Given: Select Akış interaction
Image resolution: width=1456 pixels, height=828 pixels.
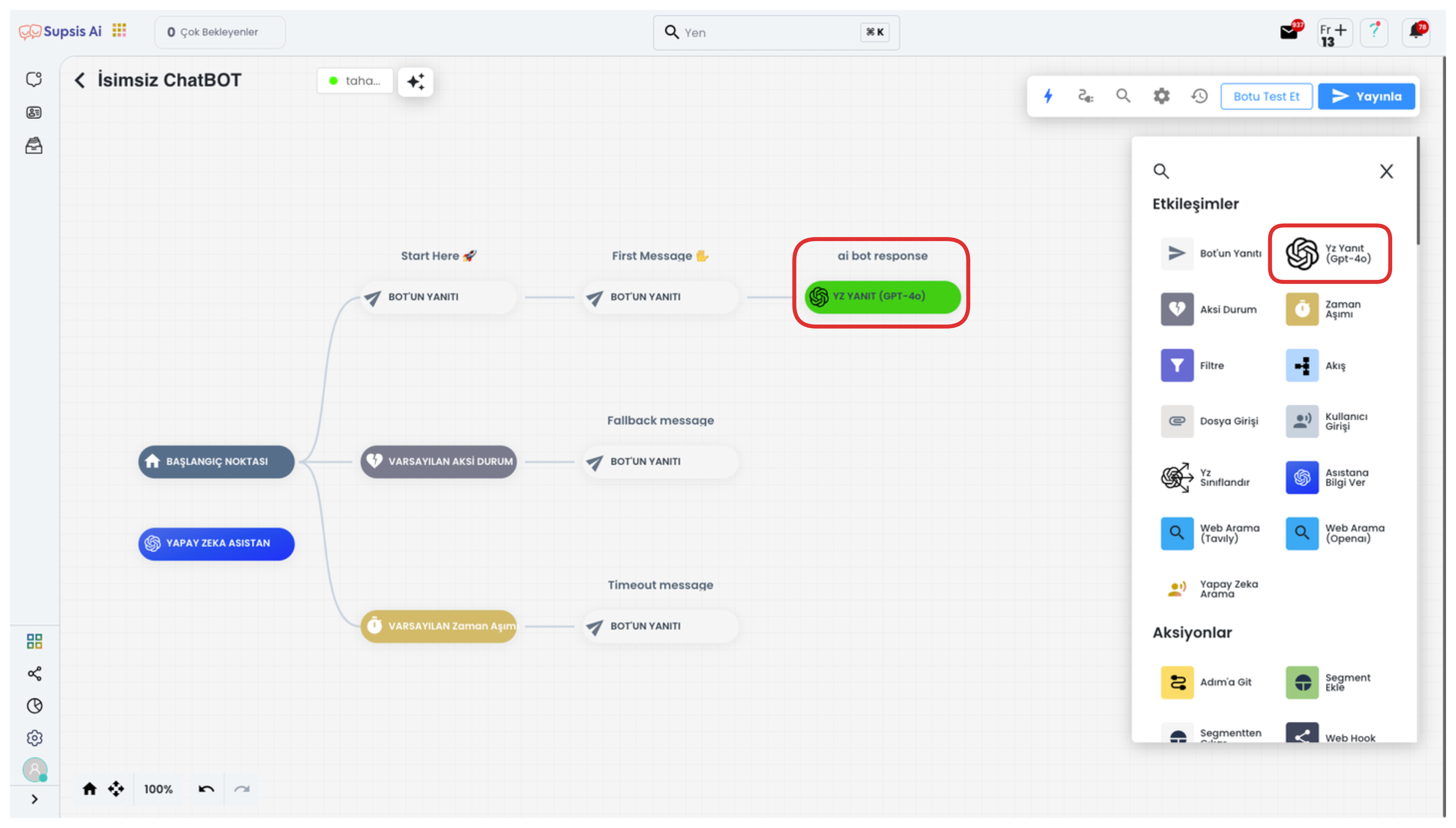Looking at the screenshot, I should tap(1316, 366).
